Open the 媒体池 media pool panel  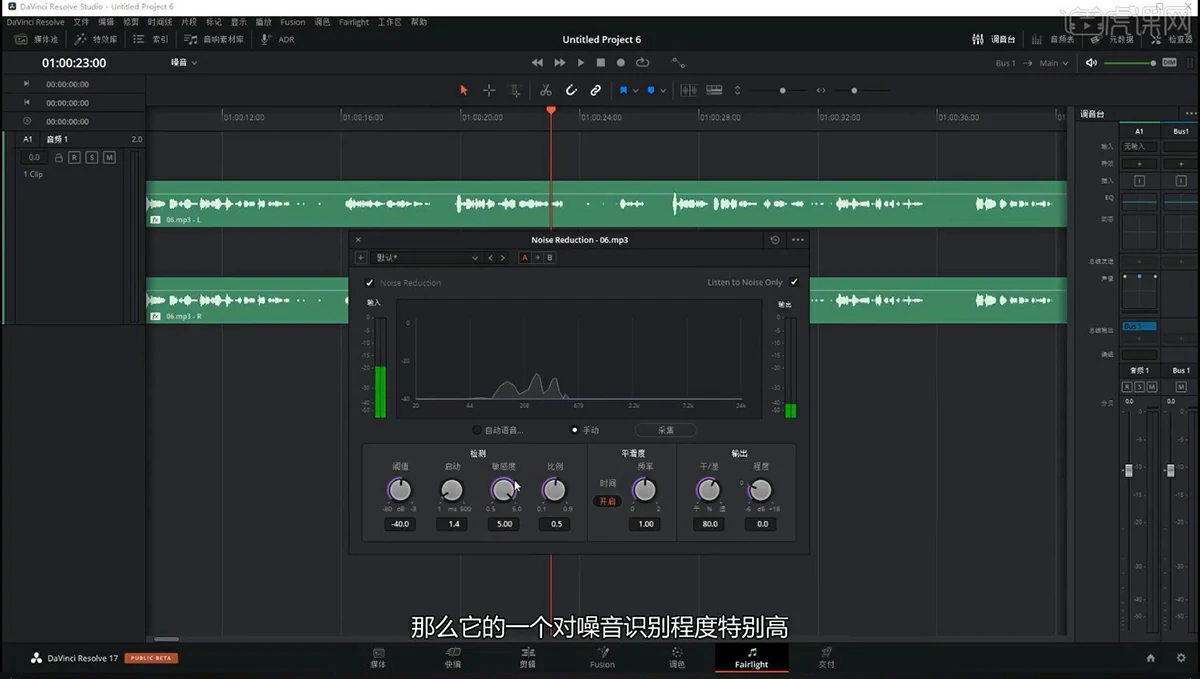point(36,39)
